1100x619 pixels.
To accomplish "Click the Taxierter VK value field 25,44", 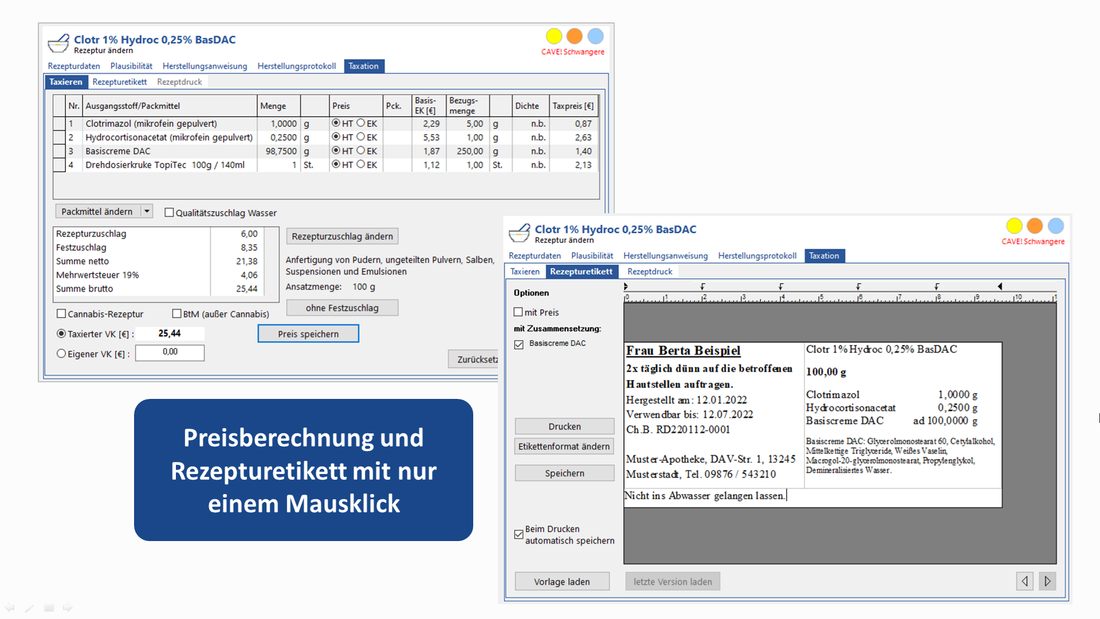I will coord(170,333).
